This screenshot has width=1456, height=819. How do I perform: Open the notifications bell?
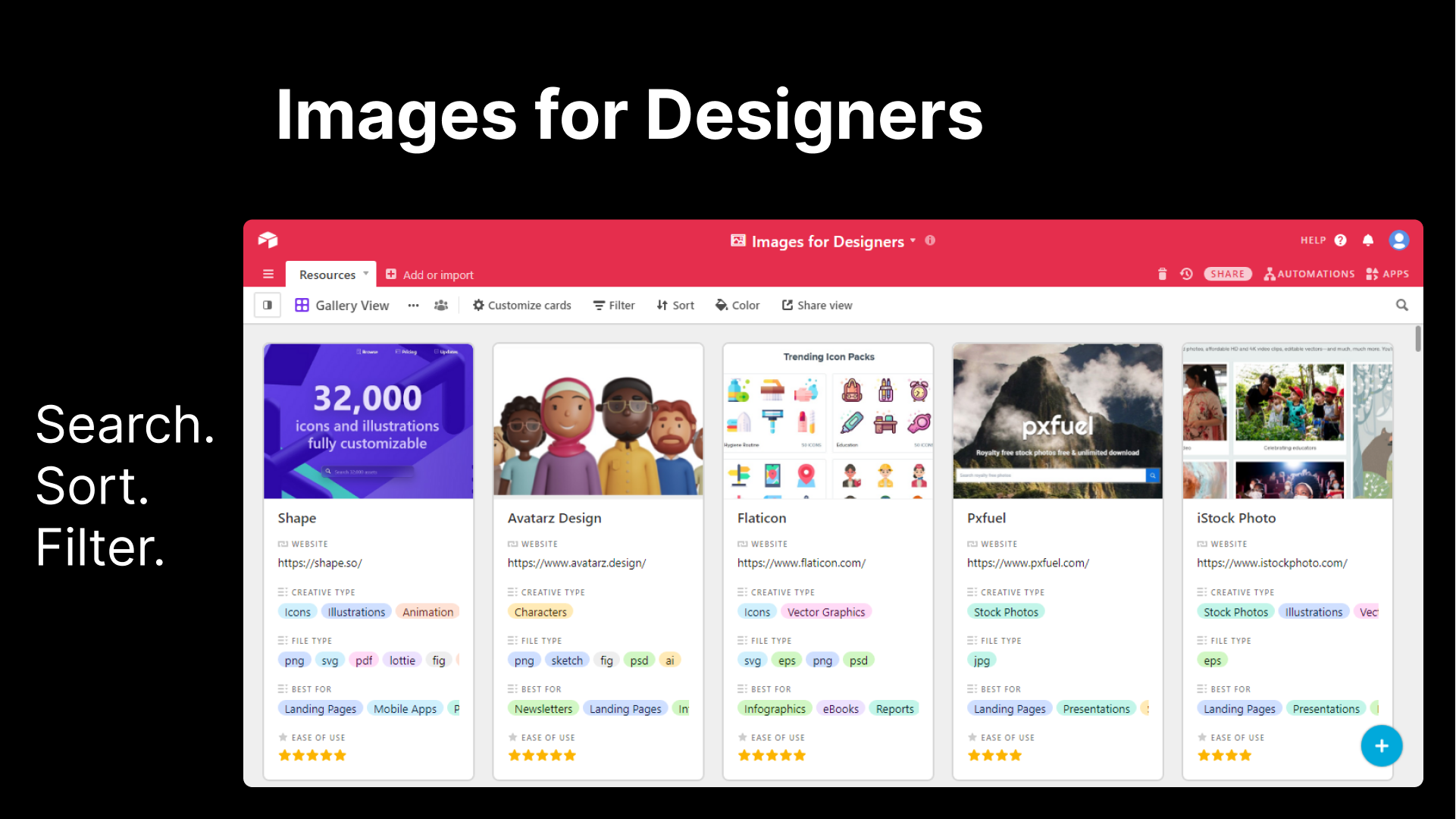[1368, 240]
